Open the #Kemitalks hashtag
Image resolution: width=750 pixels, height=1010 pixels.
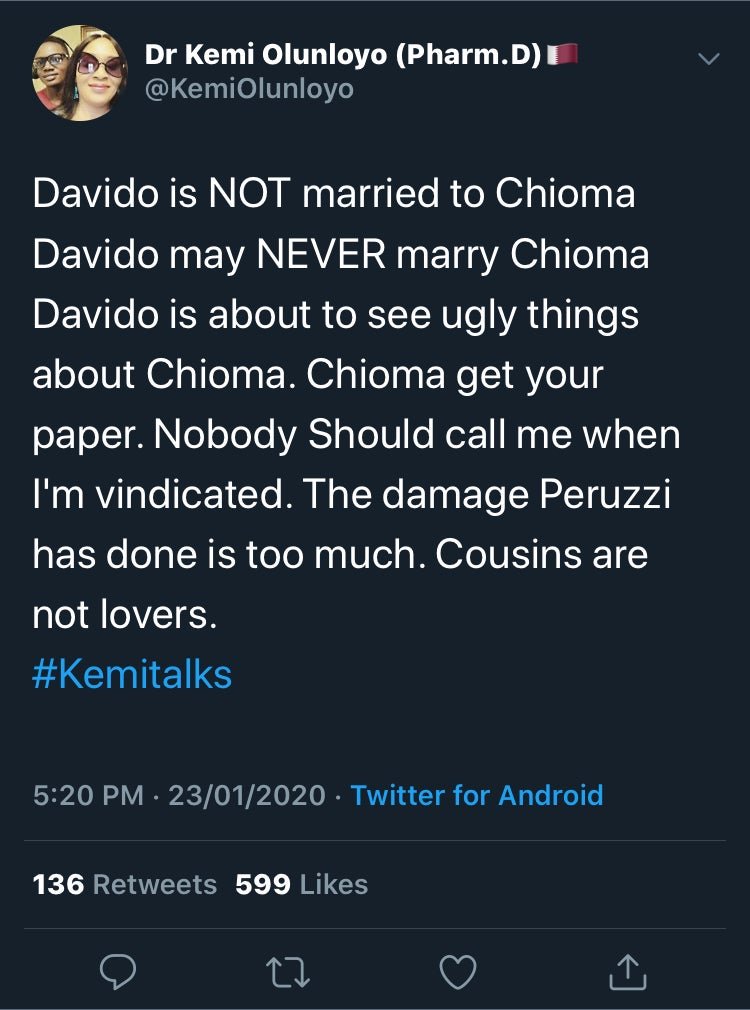[x=132, y=674]
